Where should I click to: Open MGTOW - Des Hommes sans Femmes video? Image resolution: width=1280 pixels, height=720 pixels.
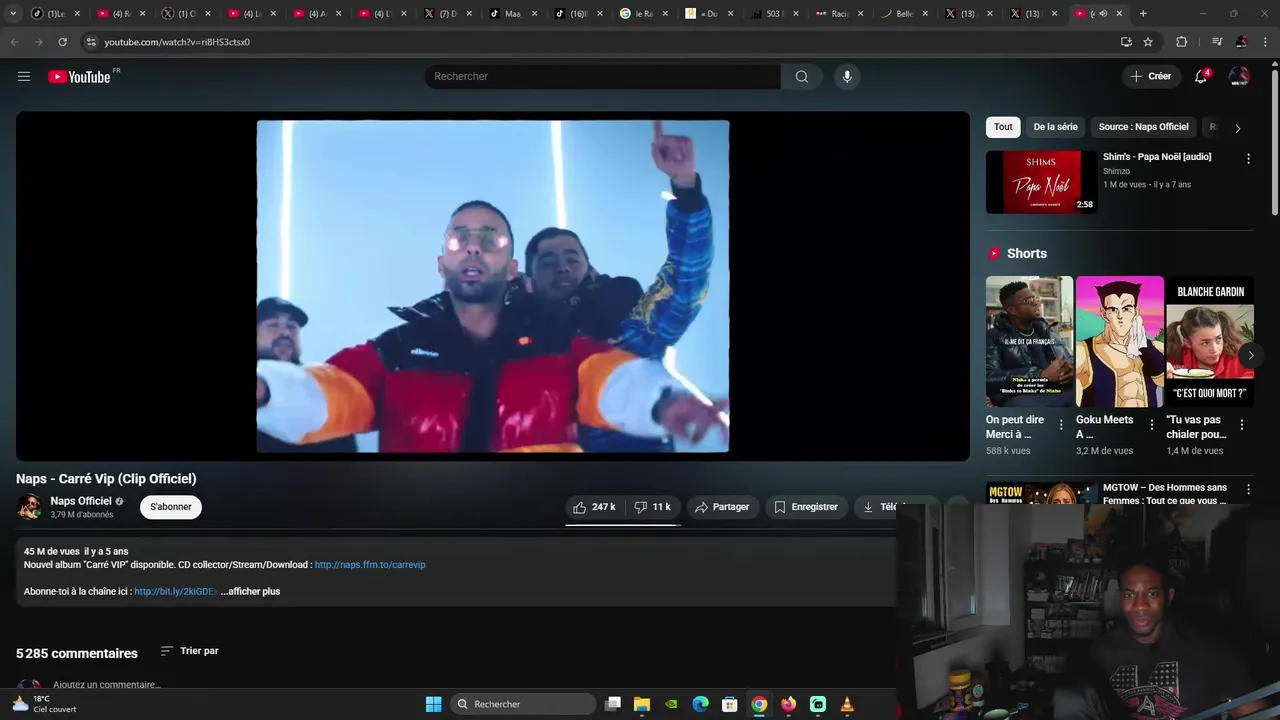pyautogui.click(x=1165, y=494)
